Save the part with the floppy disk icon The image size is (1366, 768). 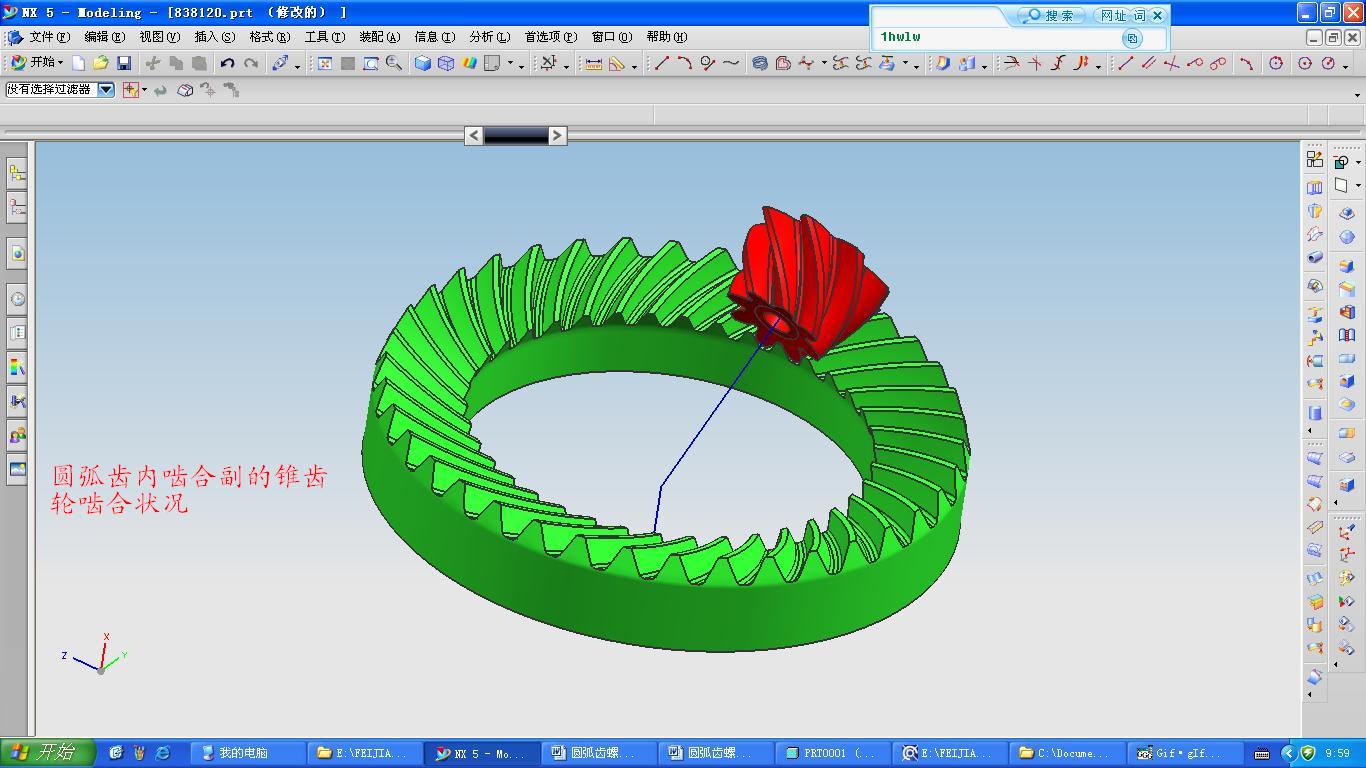124,63
